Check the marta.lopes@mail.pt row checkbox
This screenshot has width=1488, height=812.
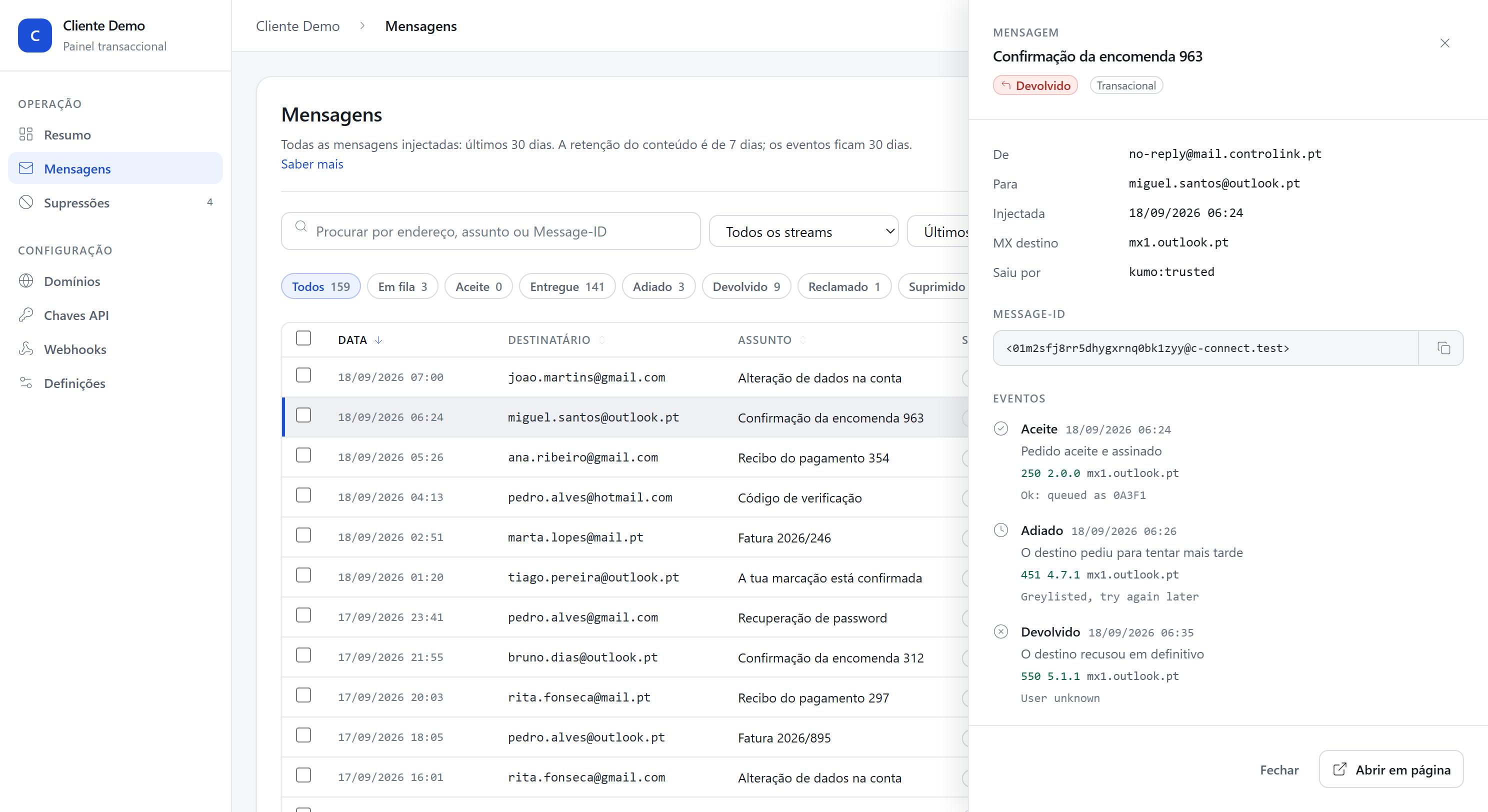303,536
